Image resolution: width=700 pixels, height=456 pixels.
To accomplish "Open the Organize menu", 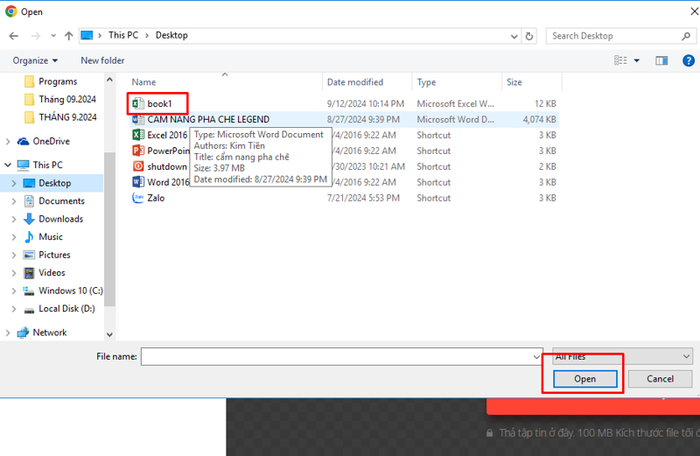I will pyautogui.click(x=35, y=60).
